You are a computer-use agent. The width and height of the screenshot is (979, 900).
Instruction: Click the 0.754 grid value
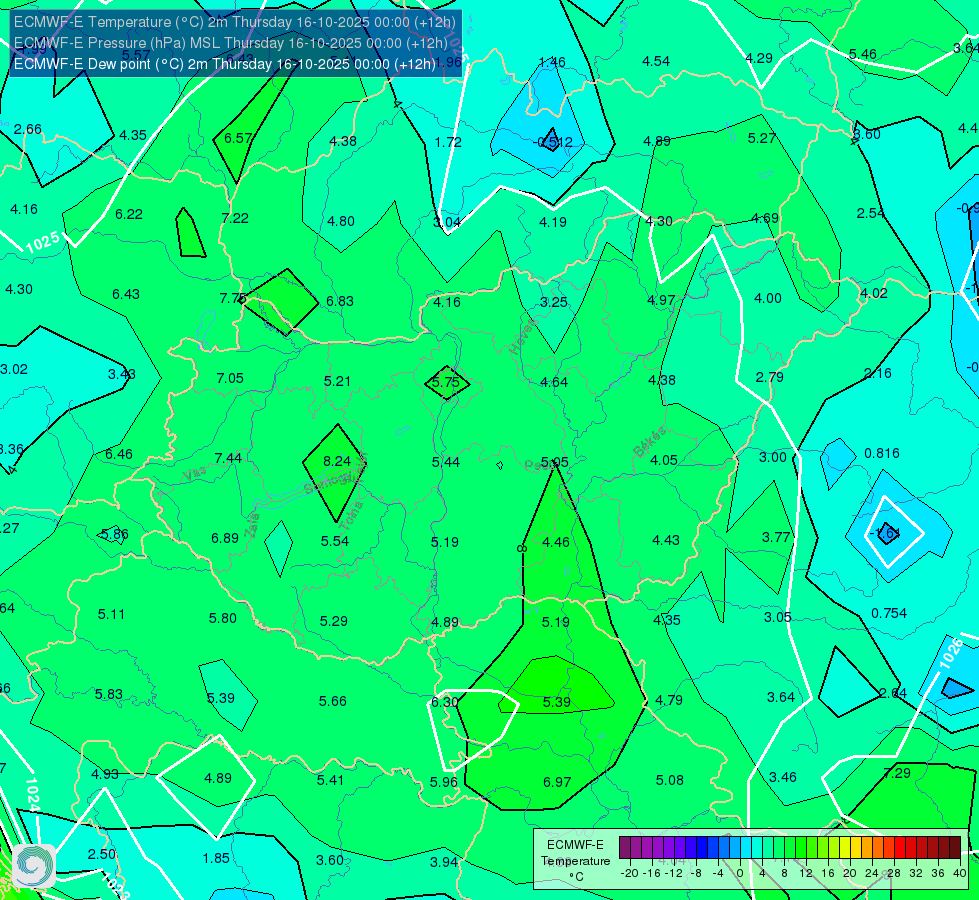click(889, 613)
